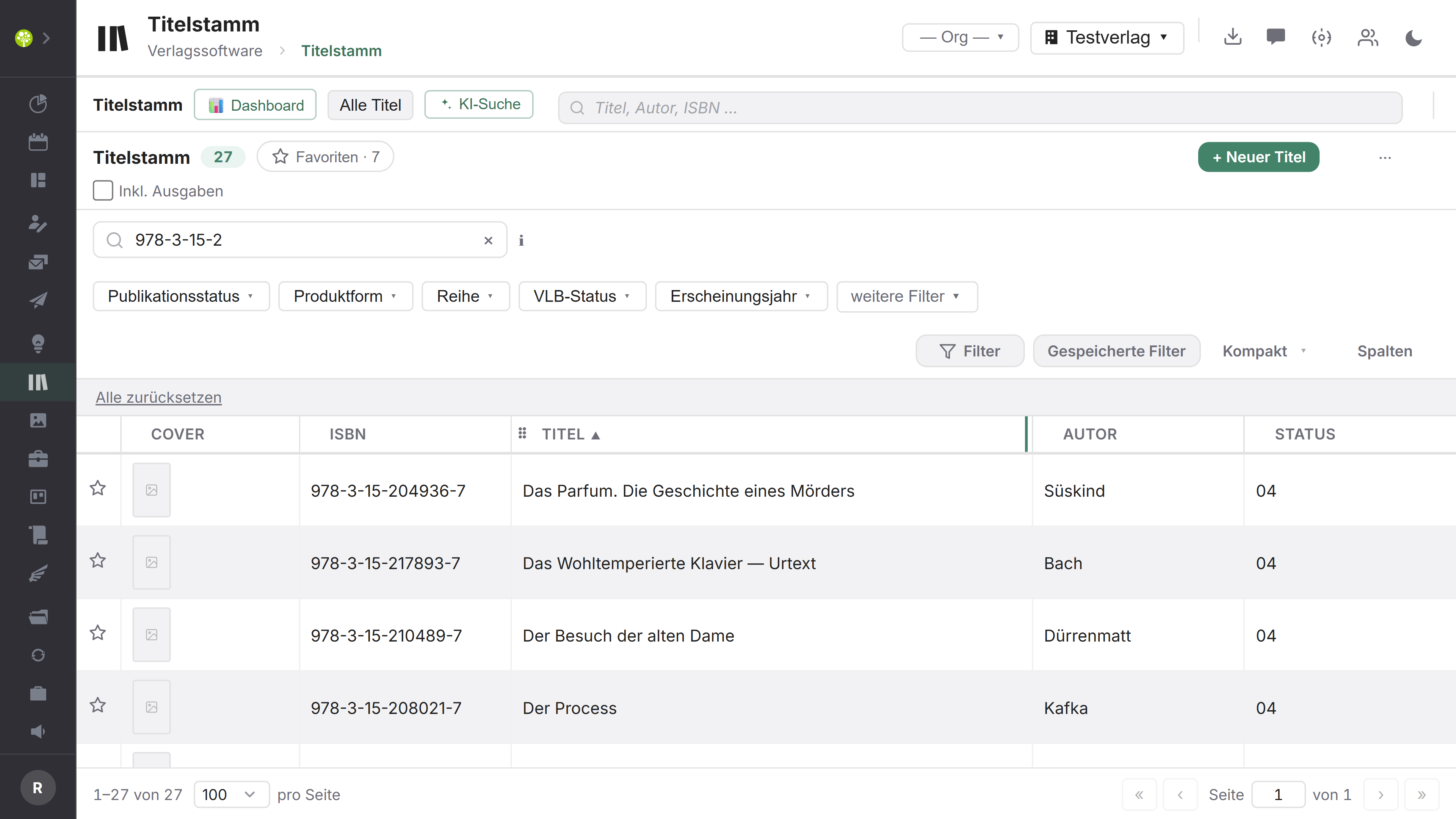Favorite the Das Parfum row star

pyautogui.click(x=98, y=488)
